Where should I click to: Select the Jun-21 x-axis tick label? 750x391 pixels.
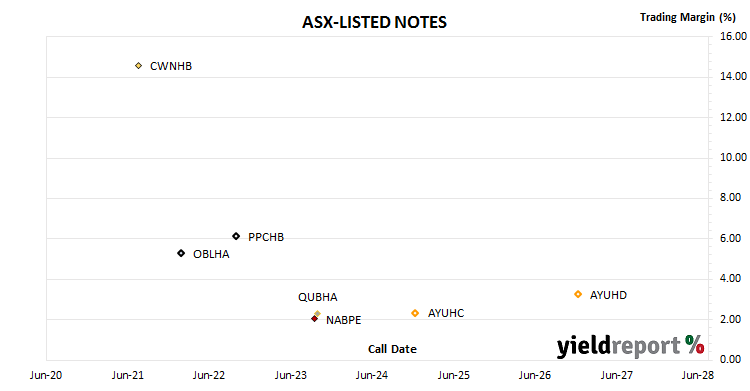point(128,375)
